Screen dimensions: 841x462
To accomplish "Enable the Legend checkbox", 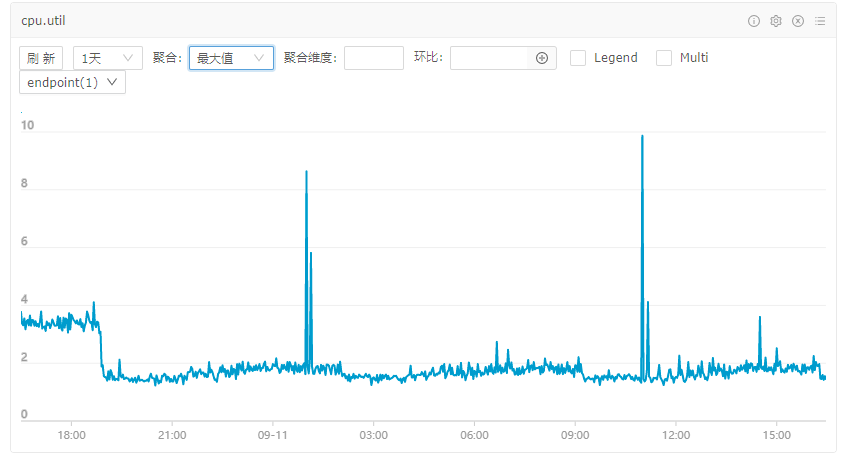I will pos(578,58).
